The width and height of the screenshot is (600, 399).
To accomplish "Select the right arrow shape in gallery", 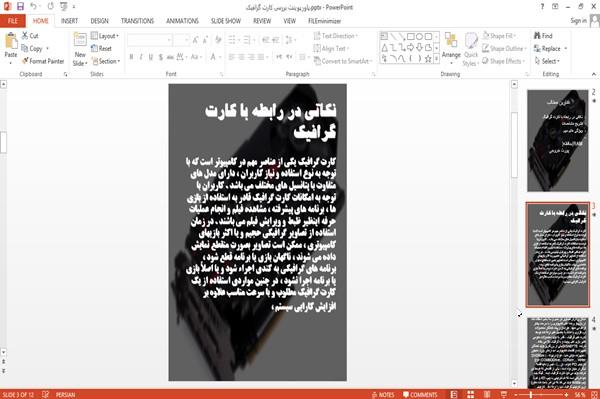I will pos(411,47).
